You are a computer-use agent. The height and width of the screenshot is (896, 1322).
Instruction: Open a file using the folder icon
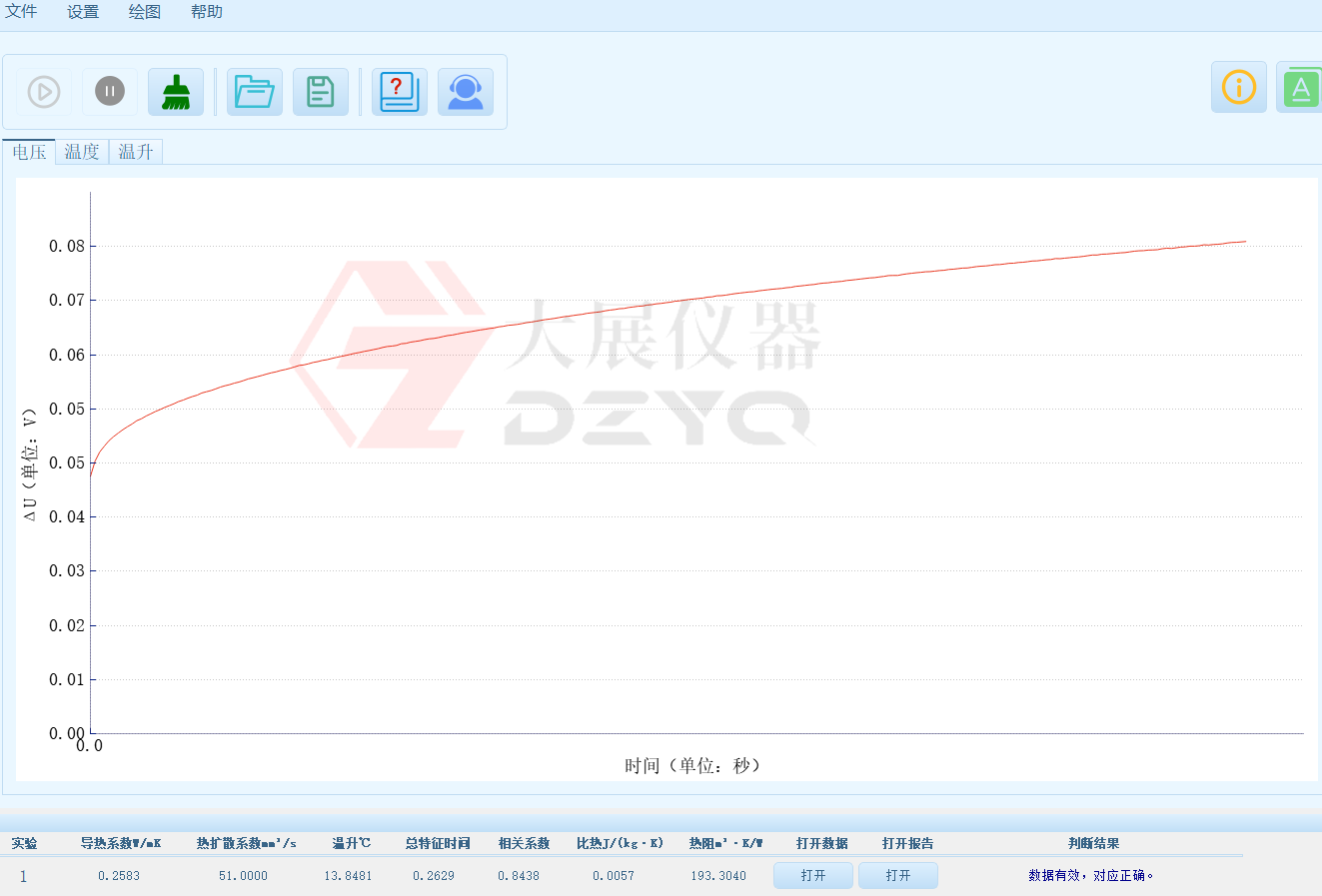254,90
